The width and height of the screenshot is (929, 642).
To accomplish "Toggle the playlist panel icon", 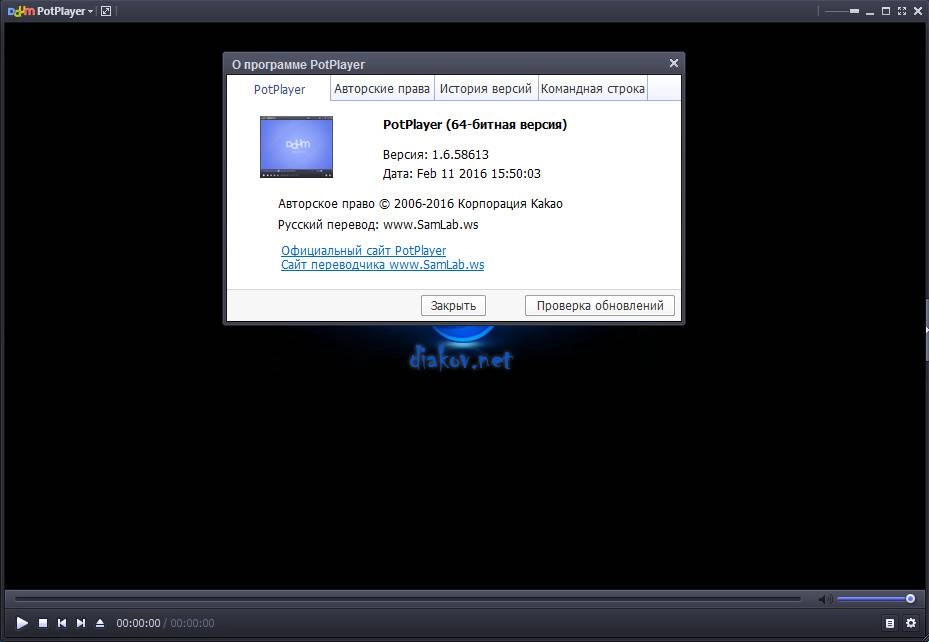I will coord(889,623).
